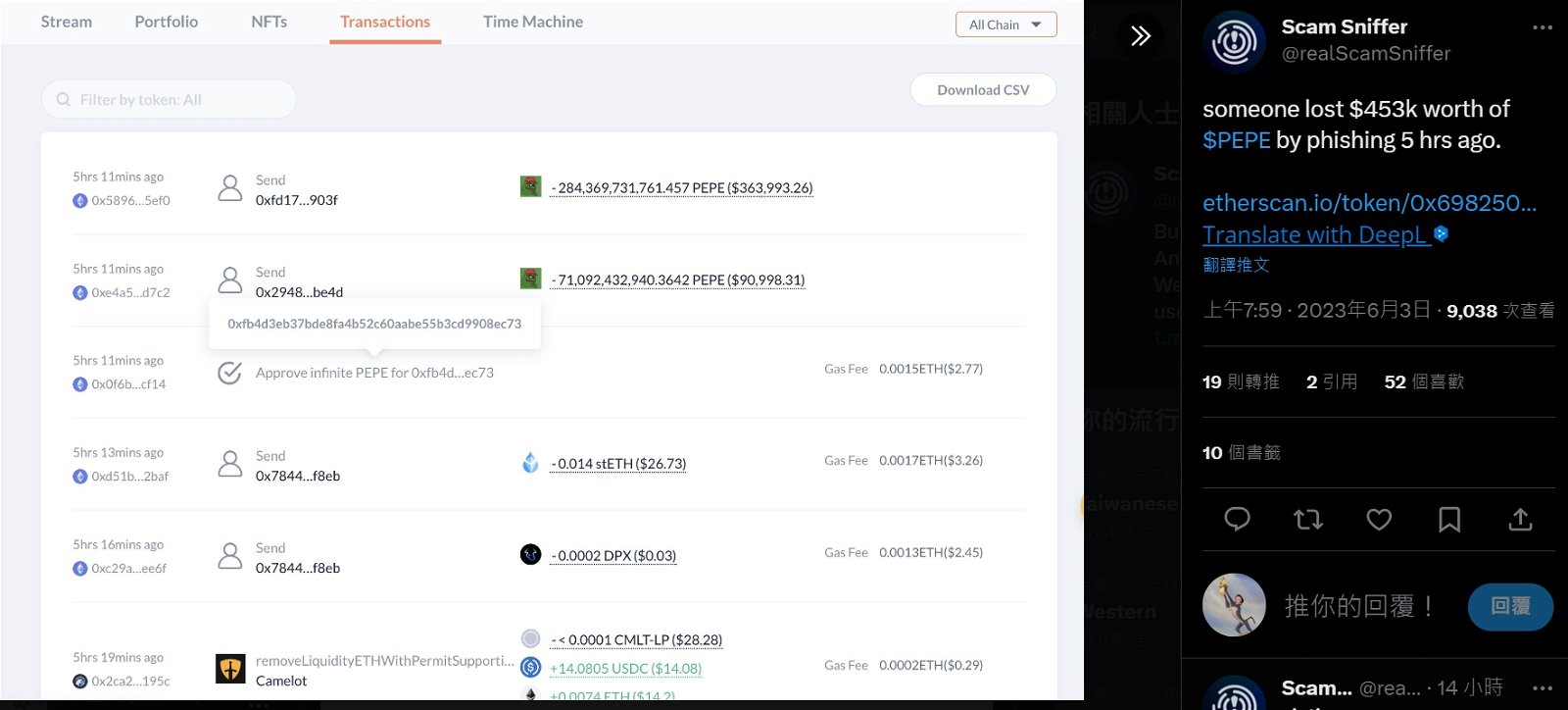Viewport: 1568px width, 710px height.
Task: Click PEPE token icon for 71,092,432,940 amount
Action: (x=530, y=279)
